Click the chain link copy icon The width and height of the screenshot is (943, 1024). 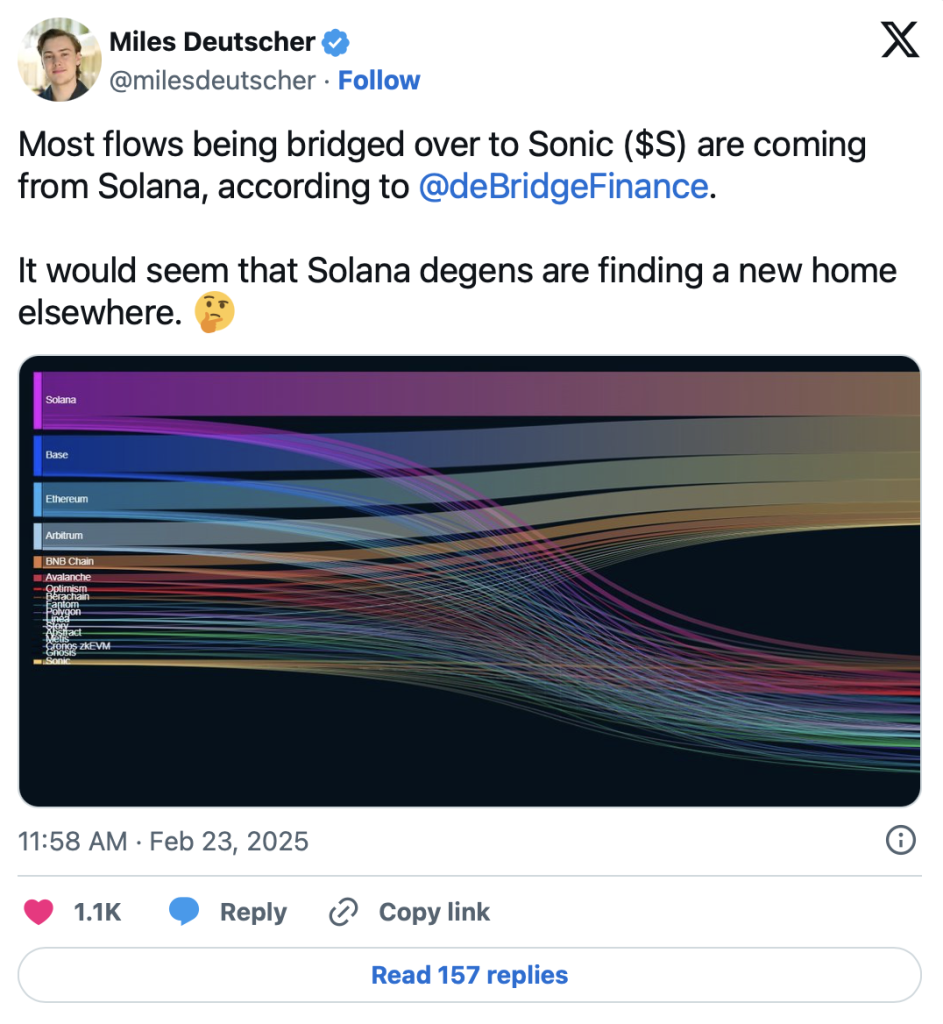(x=344, y=912)
